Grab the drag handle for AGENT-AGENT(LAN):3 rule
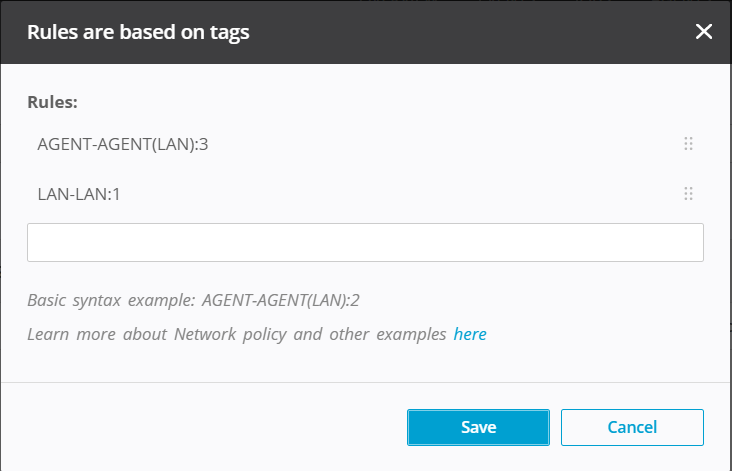 (x=688, y=144)
